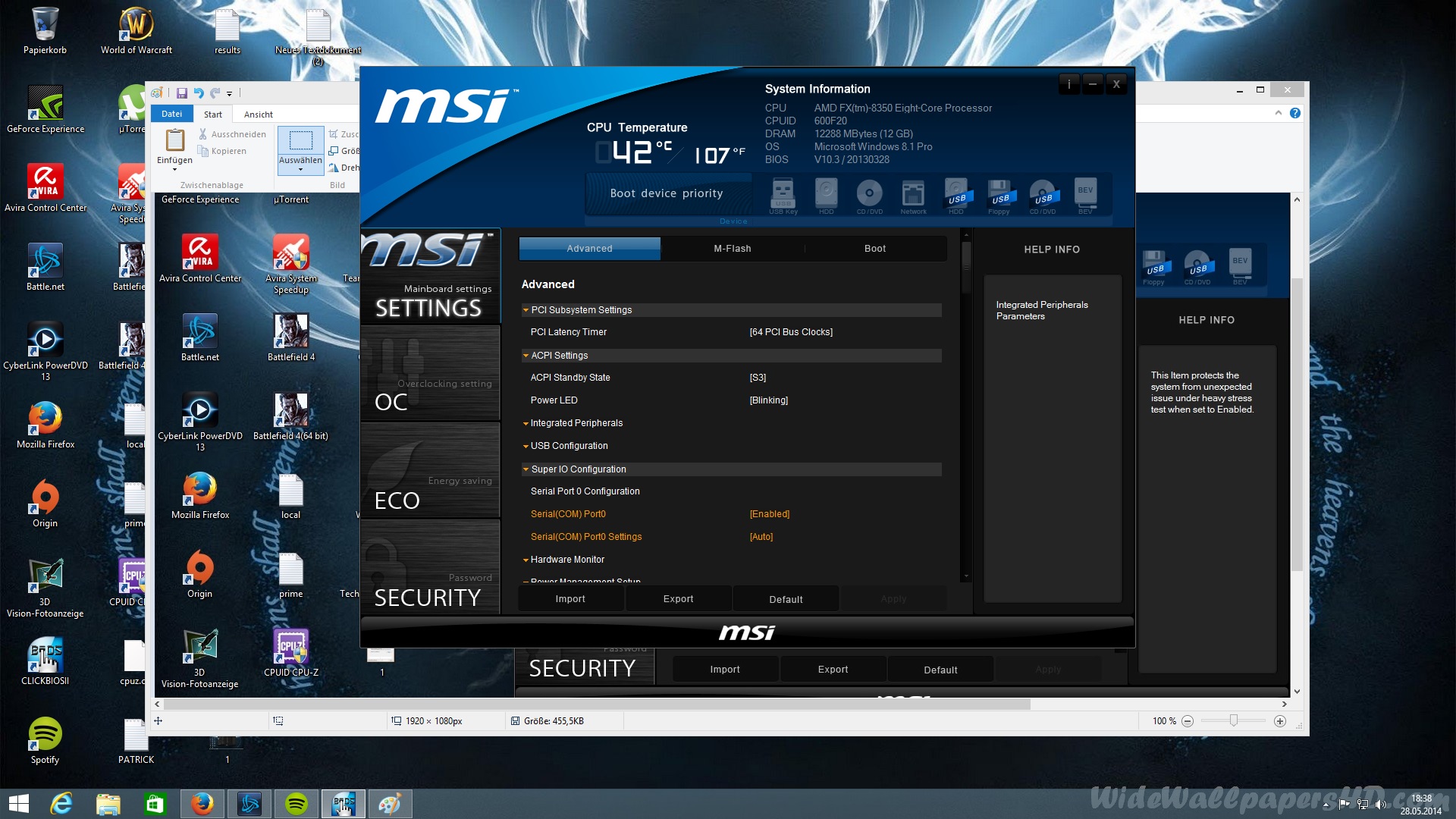This screenshot has width=1456, height=819.
Task: Select World of Warcraft desktop shortcut
Action: (x=136, y=30)
